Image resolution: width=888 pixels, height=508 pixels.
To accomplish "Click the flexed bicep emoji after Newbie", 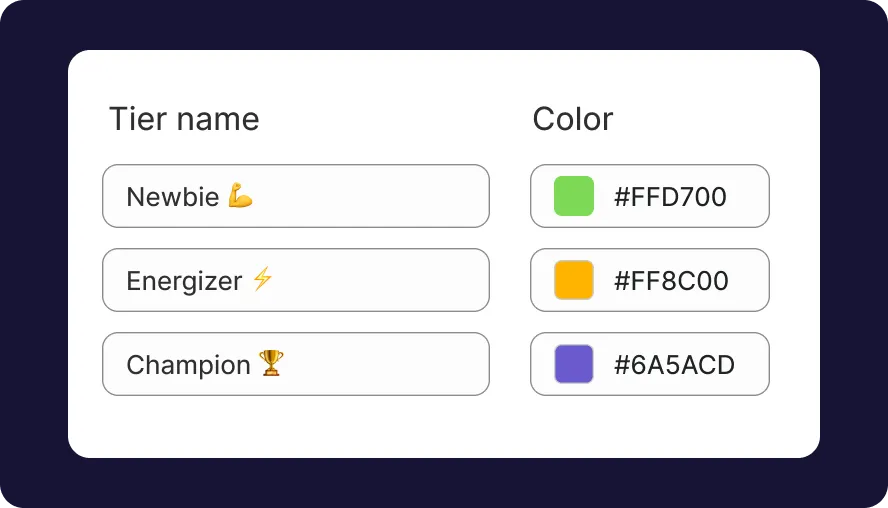I will click(240, 195).
